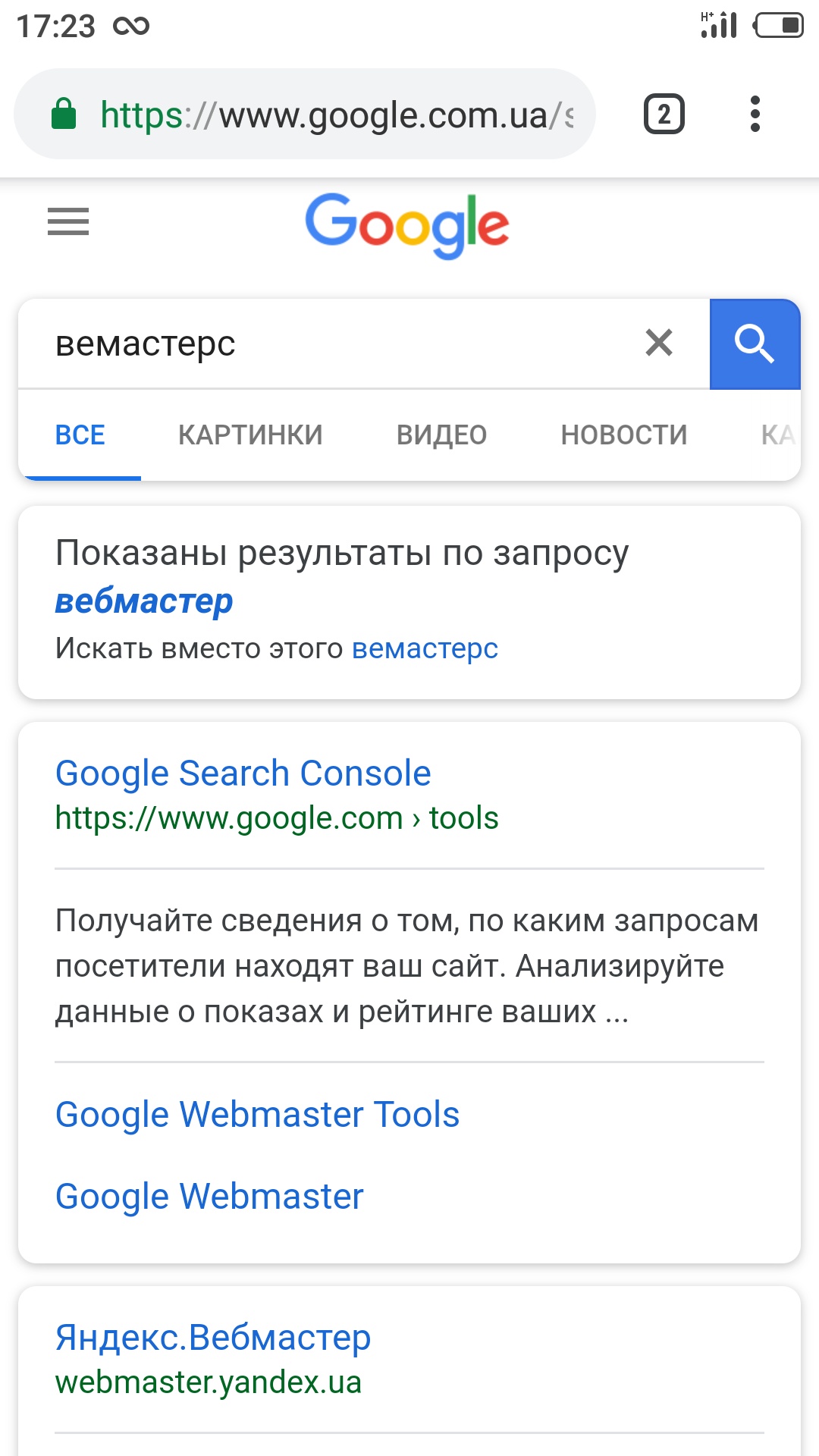Open the Google Webmaster Tools sitelink
819x1456 pixels.
pyautogui.click(x=257, y=1115)
